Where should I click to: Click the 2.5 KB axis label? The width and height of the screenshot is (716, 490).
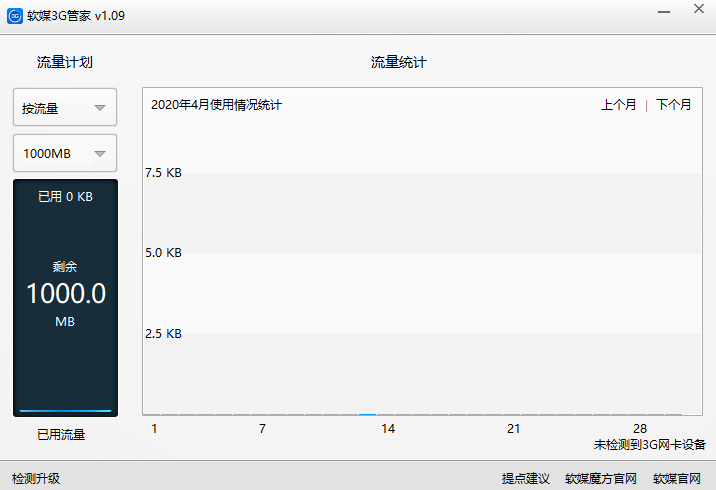[x=163, y=333]
